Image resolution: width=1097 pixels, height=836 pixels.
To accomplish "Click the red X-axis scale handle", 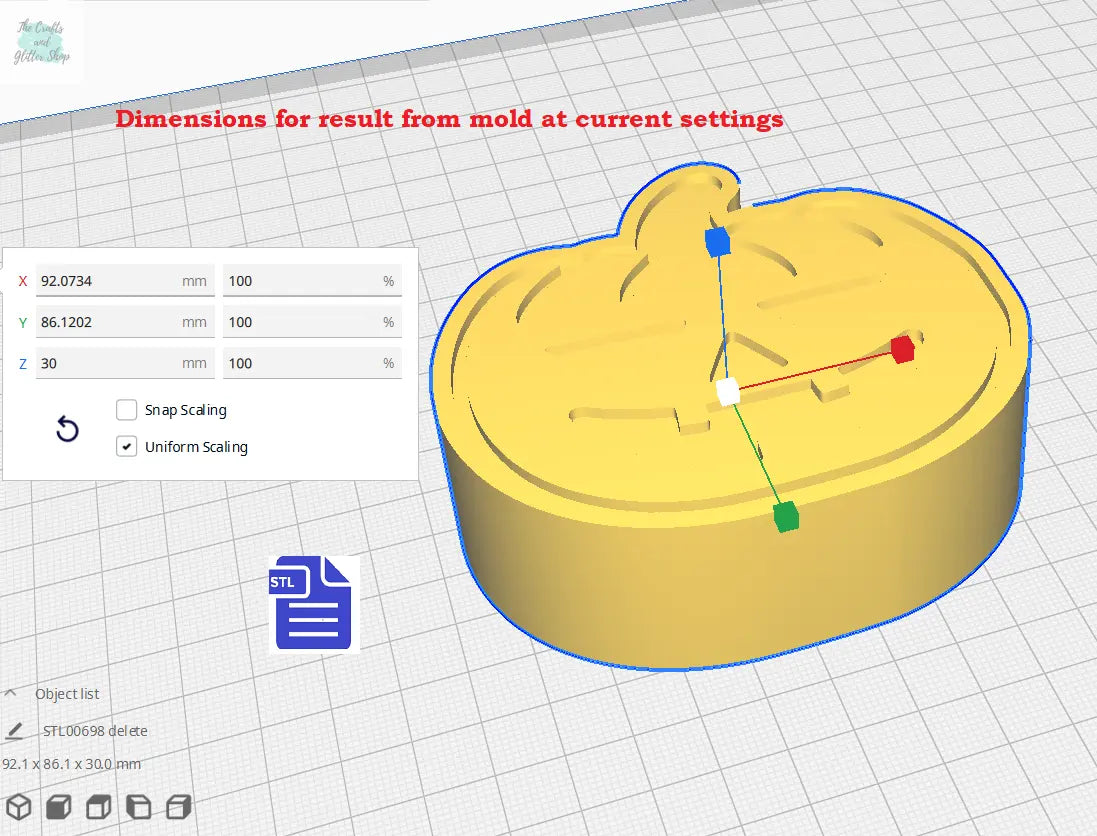I will pyautogui.click(x=902, y=348).
